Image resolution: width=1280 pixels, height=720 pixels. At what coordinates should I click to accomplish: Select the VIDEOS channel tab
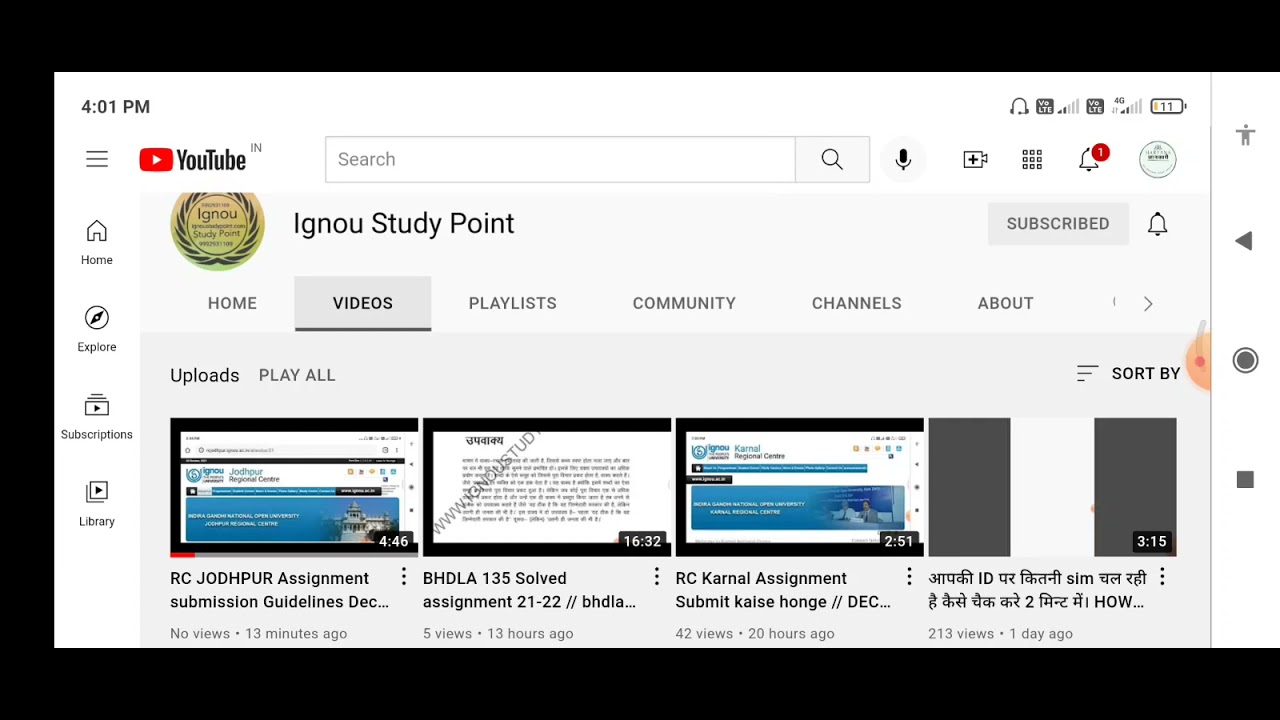coord(363,303)
